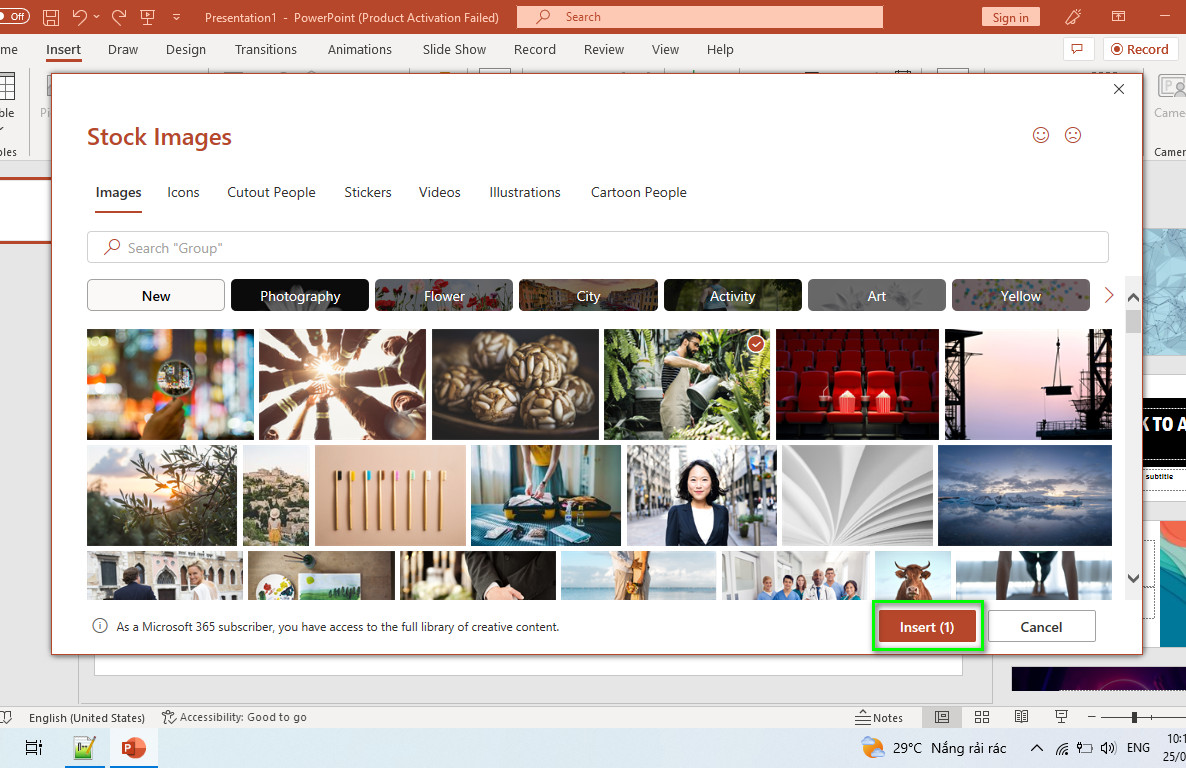Select the Flower category chip

(x=444, y=295)
